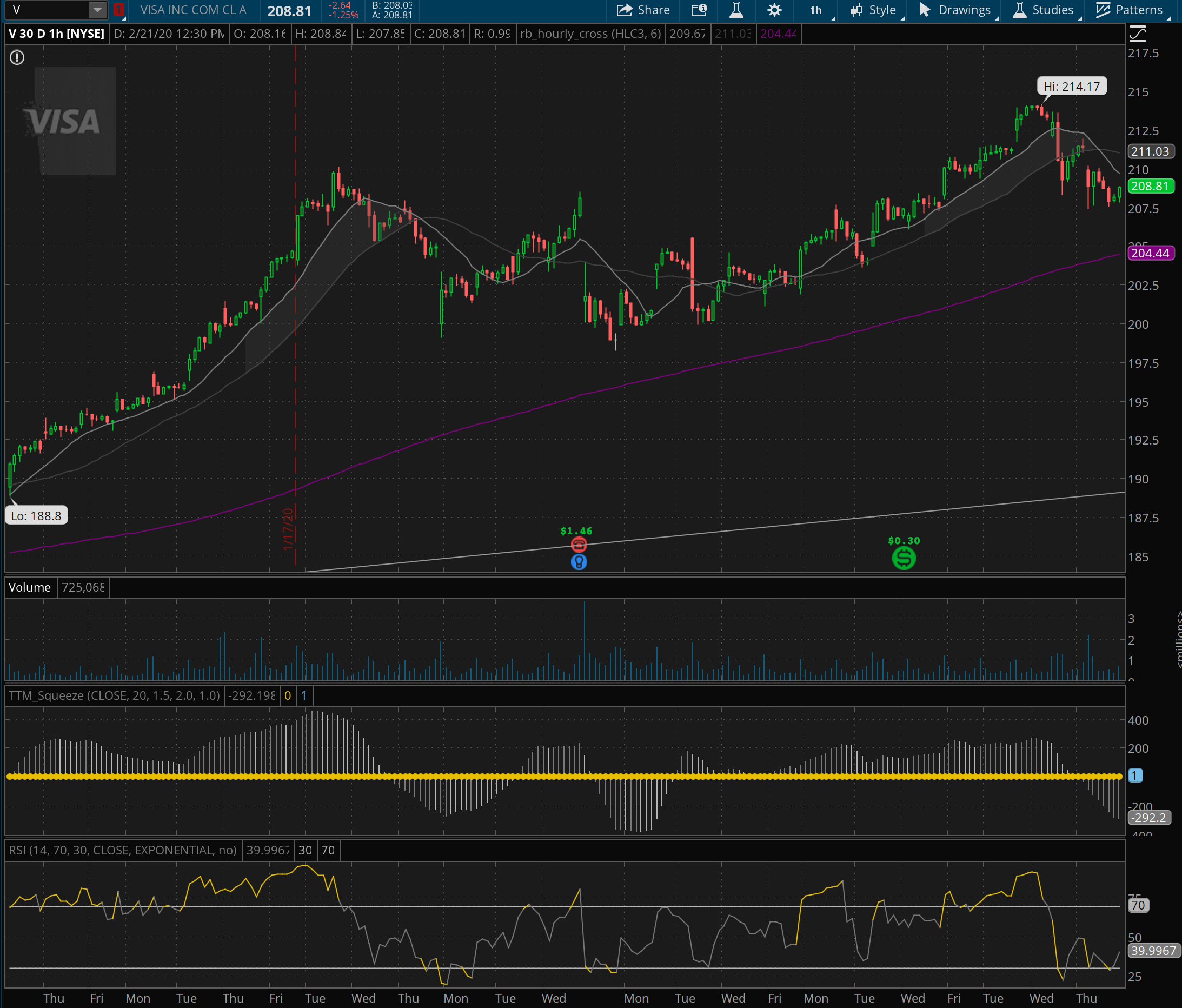The height and width of the screenshot is (1008, 1182).
Task: Open the 1h timeframe dropdown
Action: (x=816, y=10)
